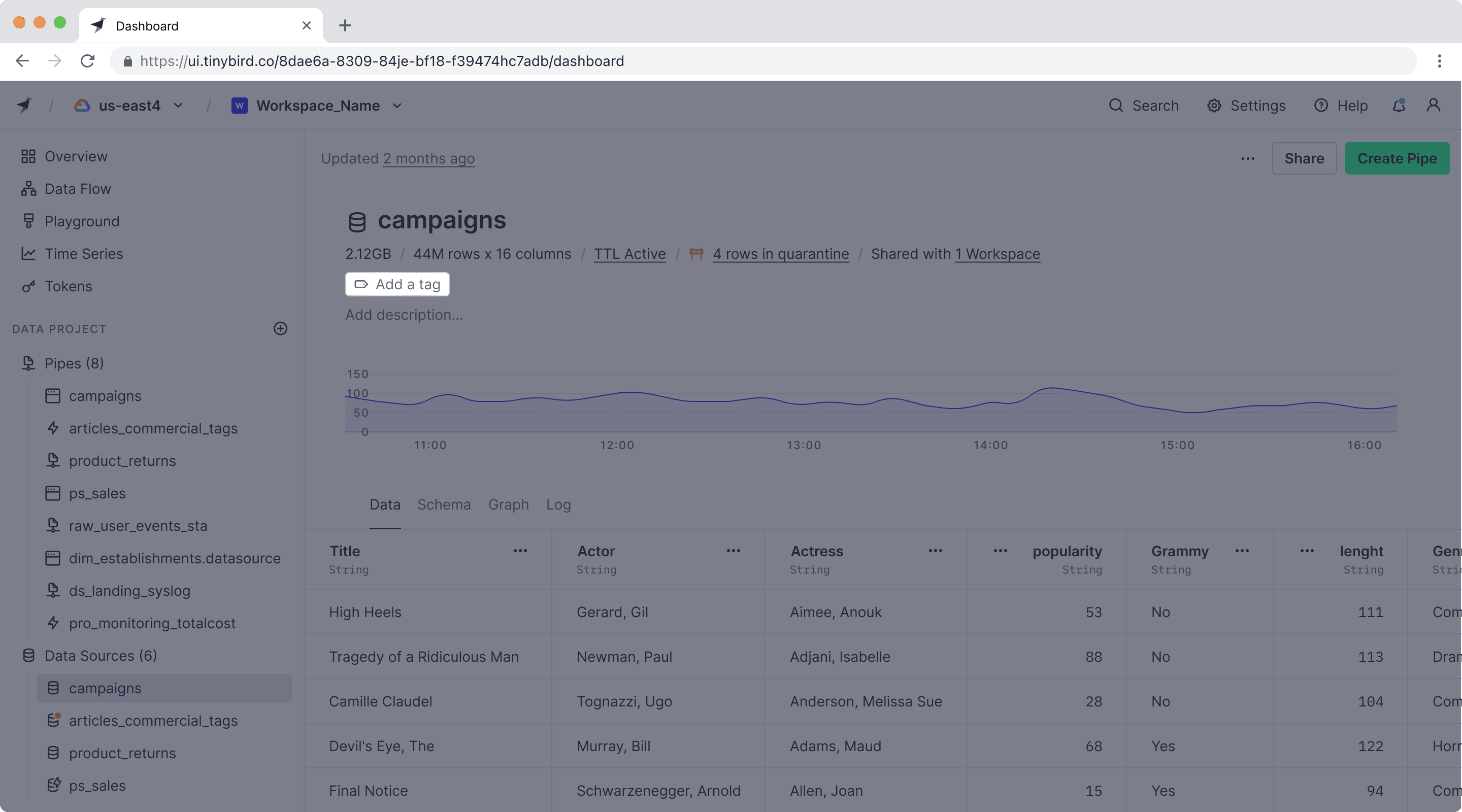Click the user profile icon

(x=1433, y=105)
